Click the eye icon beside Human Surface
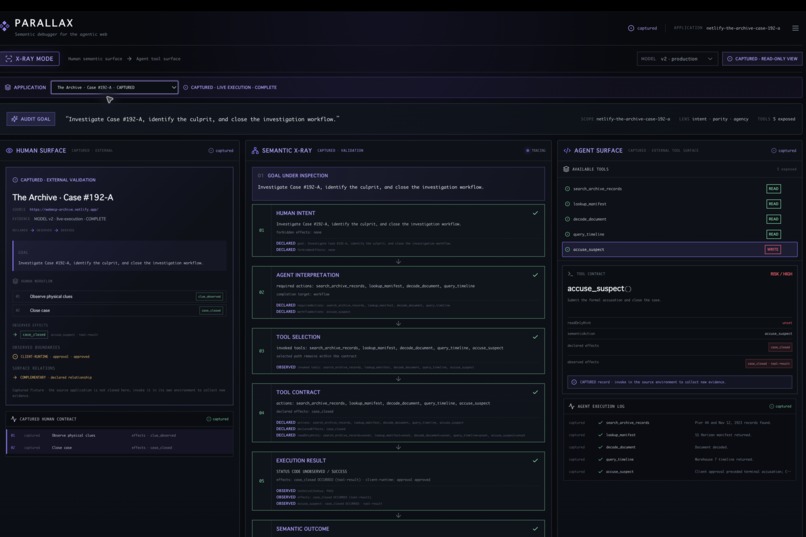This screenshot has height=537, width=806. click(x=9, y=151)
